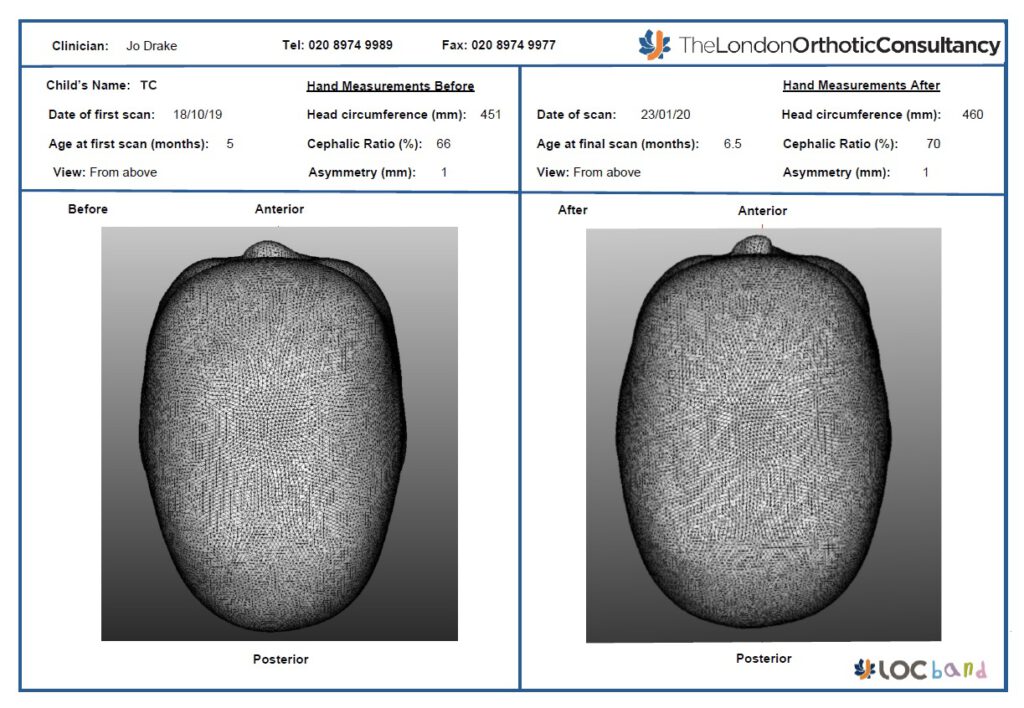Click the Child's Name value TC
This screenshot has width=1024, height=708.
click(148, 86)
